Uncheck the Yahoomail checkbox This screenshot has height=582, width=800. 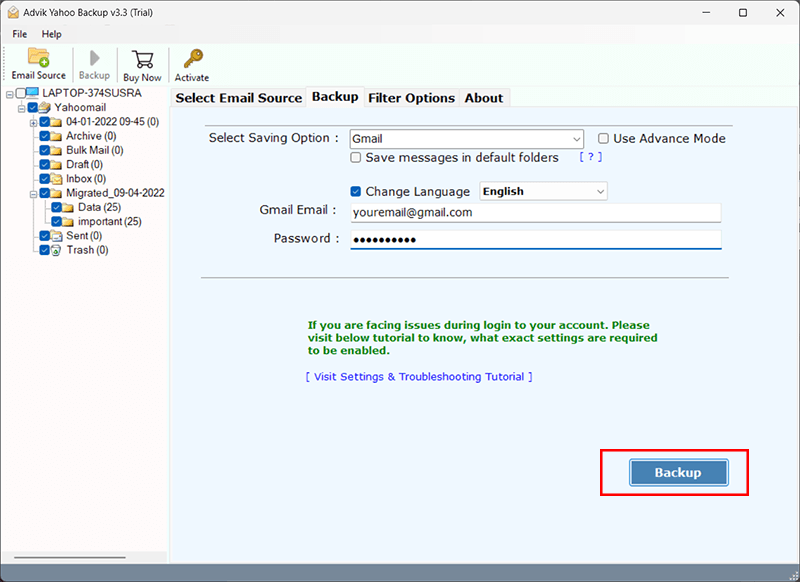(x=33, y=108)
